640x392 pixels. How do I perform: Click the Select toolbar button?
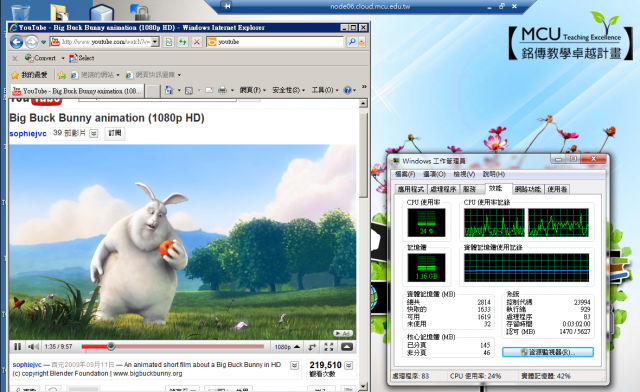(x=82, y=58)
